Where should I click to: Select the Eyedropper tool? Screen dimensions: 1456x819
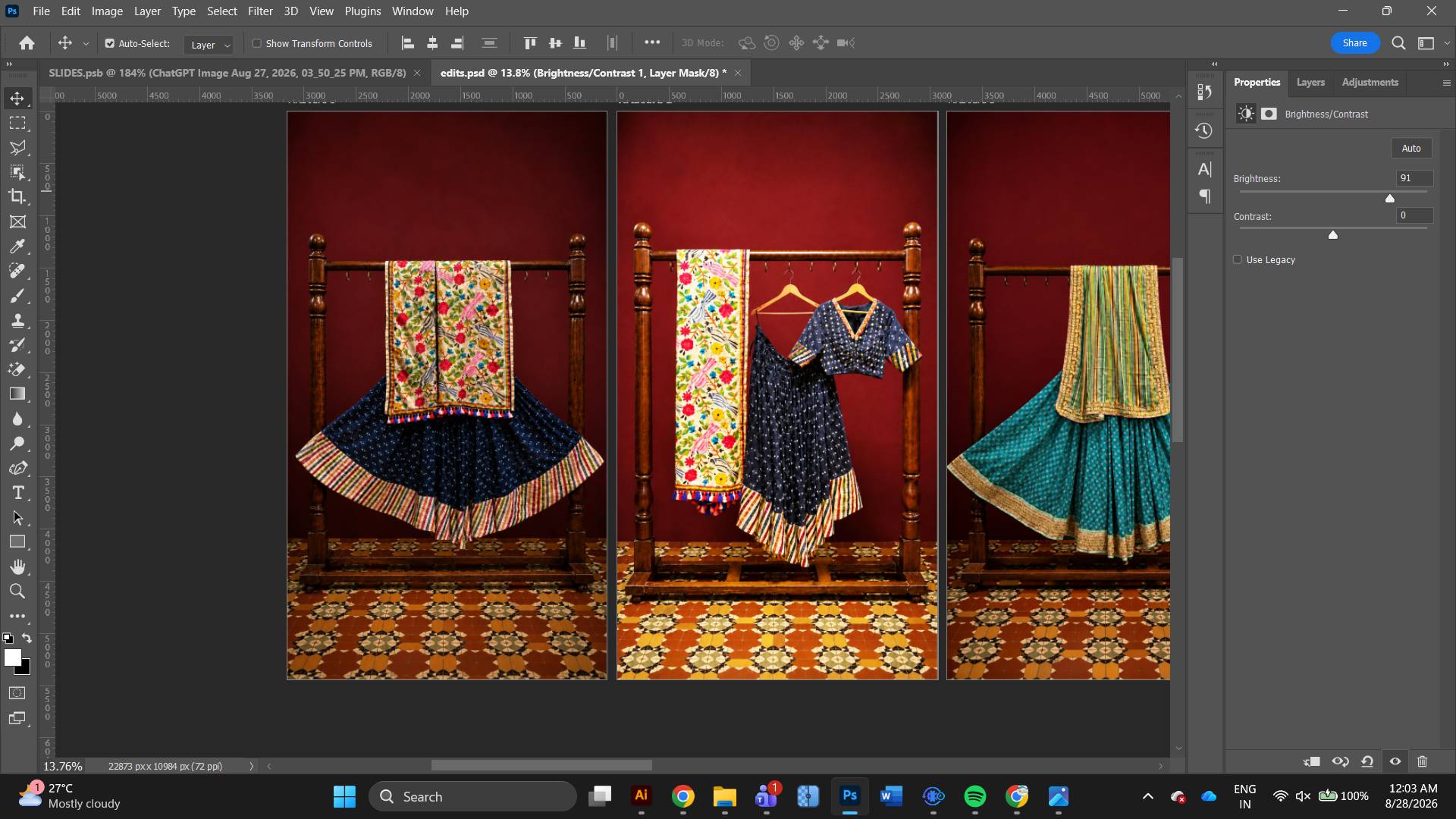point(17,246)
